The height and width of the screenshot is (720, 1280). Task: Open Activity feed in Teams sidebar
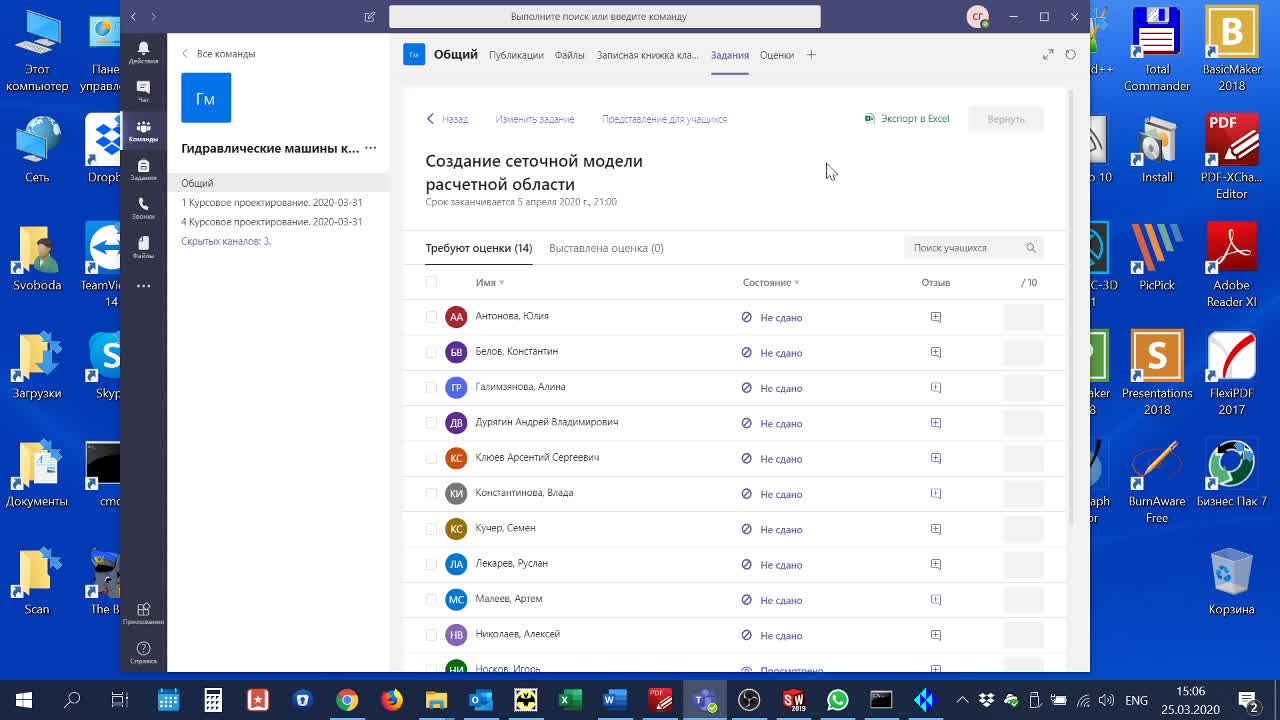(143, 53)
